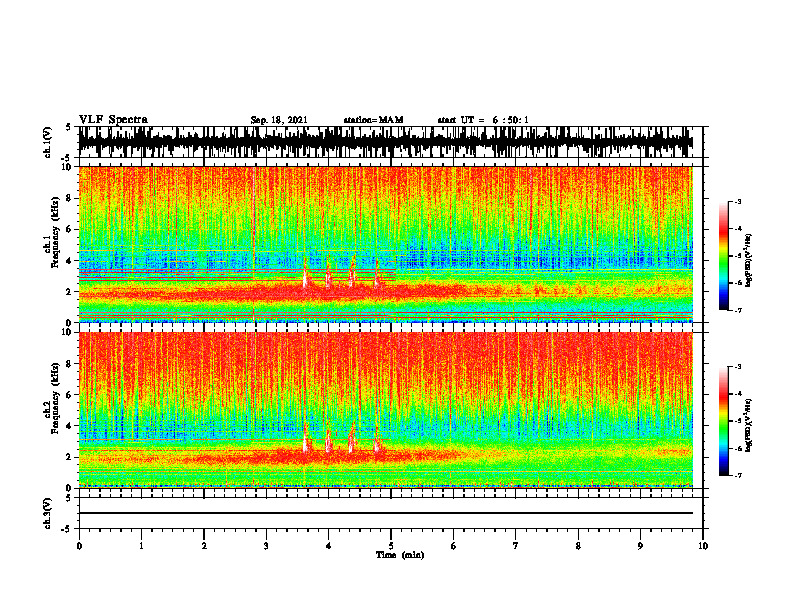Click the ch.1 vertical line near 2.8 minutes
792x612 pixels.
[253, 244]
